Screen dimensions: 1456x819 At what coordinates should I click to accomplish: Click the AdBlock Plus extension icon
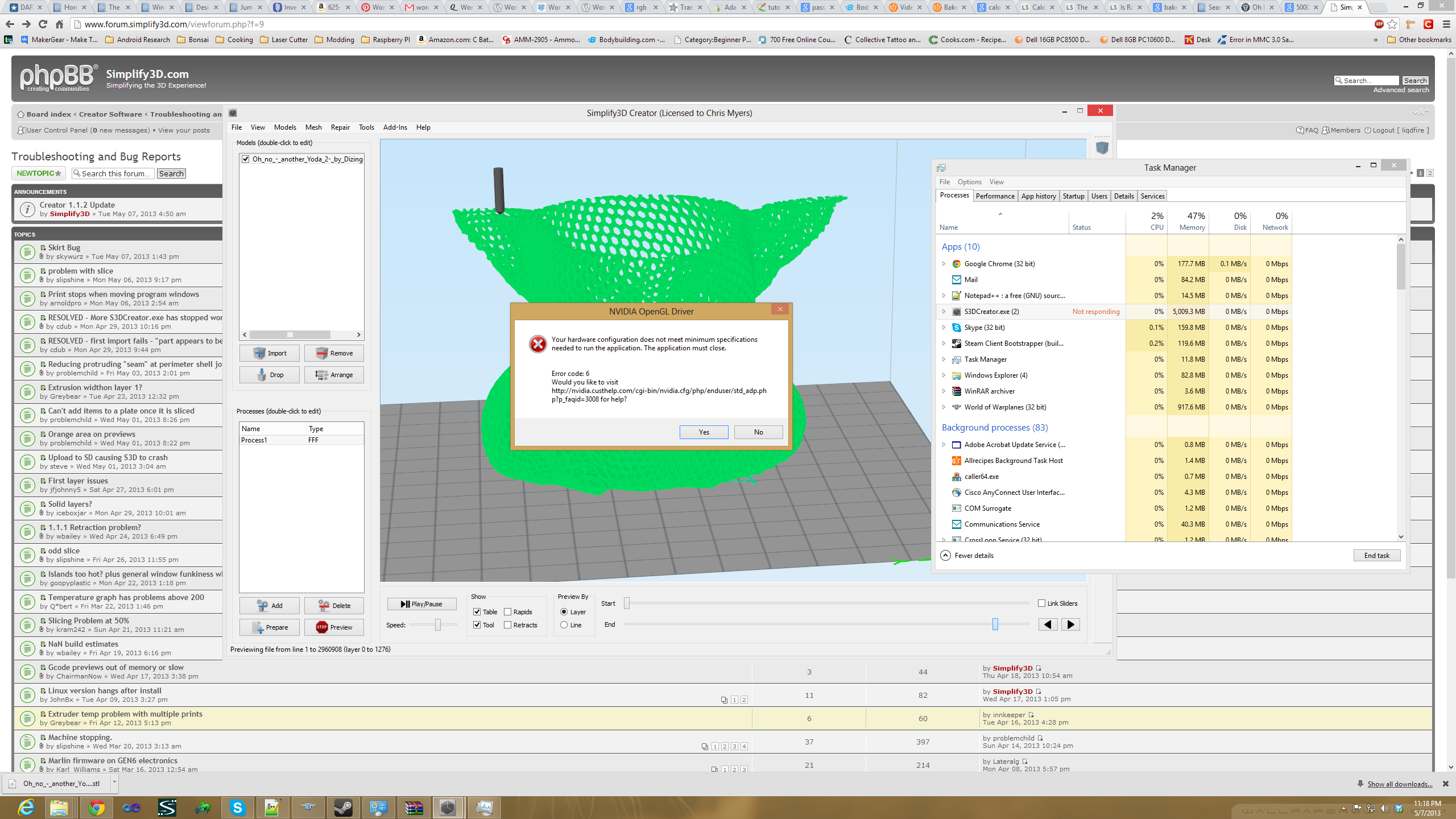coord(1379,24)
